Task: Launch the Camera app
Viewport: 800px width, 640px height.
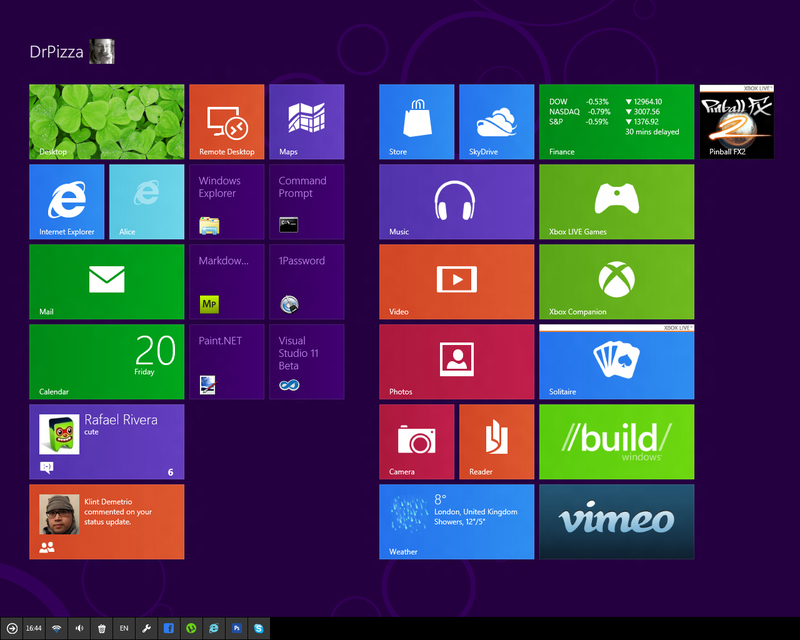Action: click(x=416, y=442)
